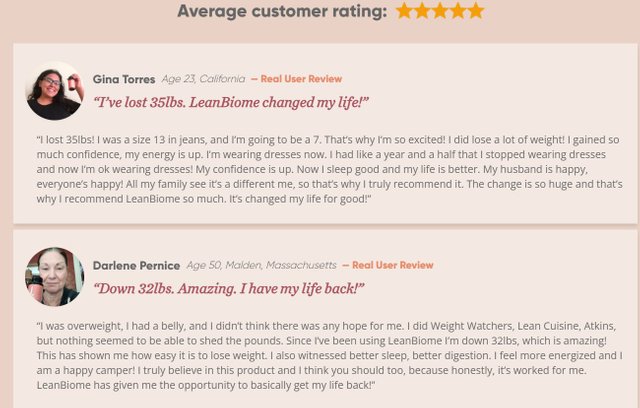Click the first rating star
Image resolution: width=640 pixels, height=408 pixels.
[404, 11]
